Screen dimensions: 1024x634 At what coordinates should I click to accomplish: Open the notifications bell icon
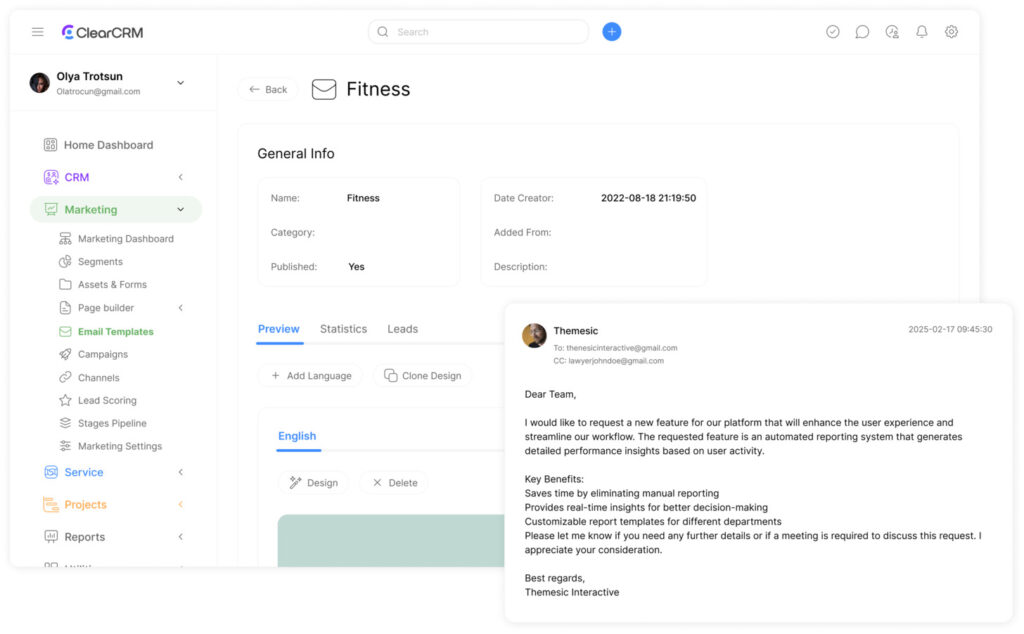pos(921,32)
